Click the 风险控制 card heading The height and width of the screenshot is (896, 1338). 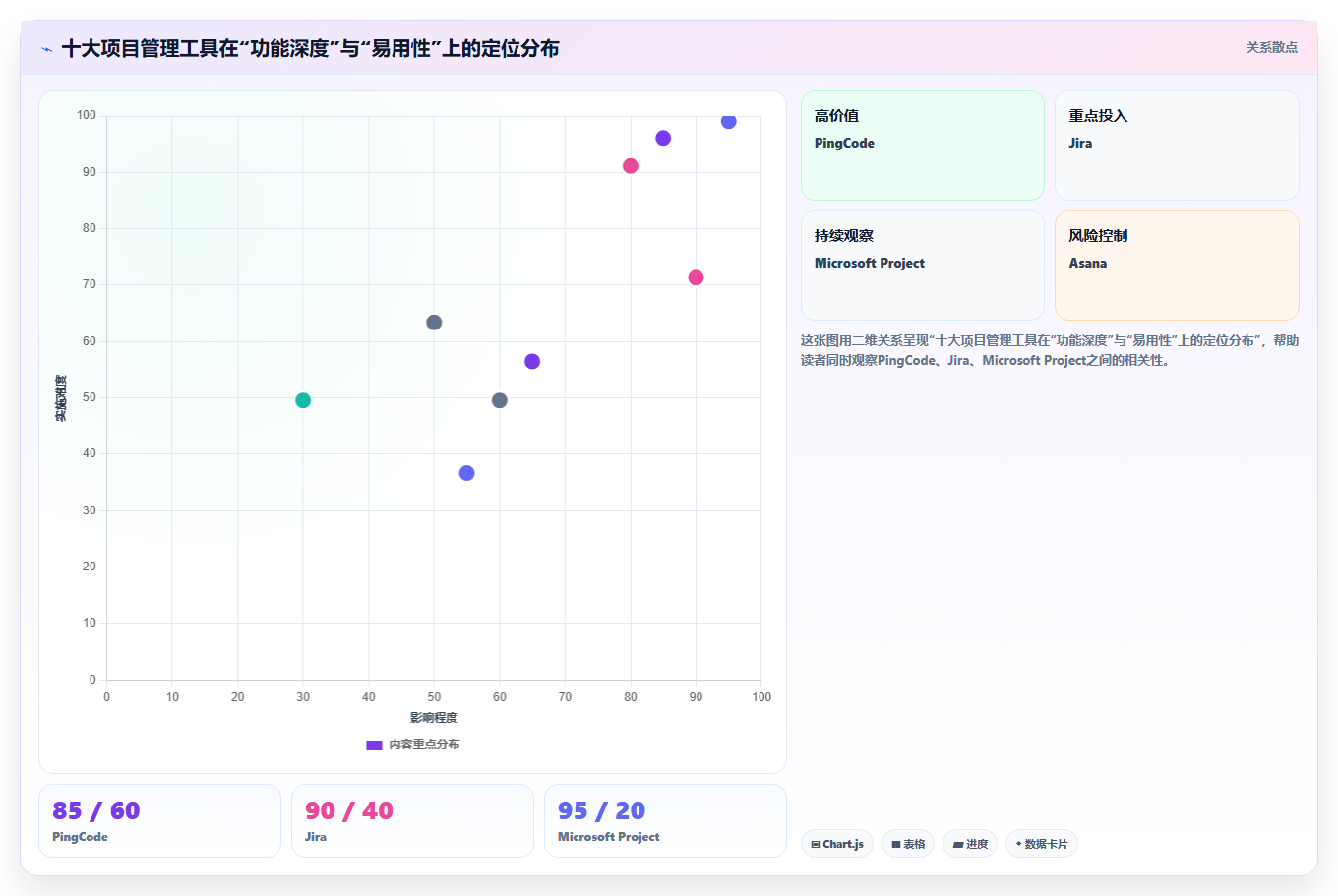tap(1098, 236)
